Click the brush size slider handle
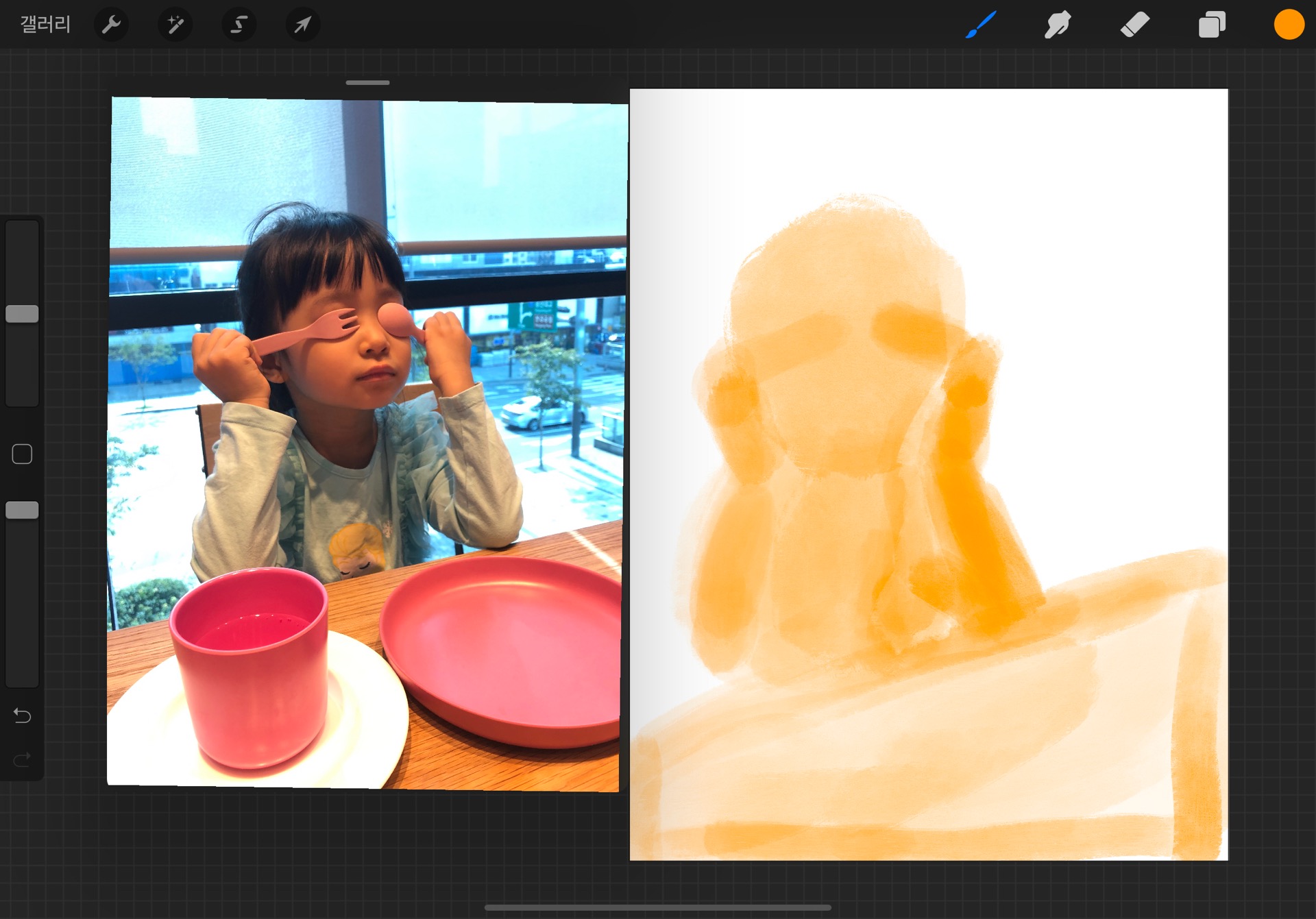1316x919 pixels. pos(22,314)
